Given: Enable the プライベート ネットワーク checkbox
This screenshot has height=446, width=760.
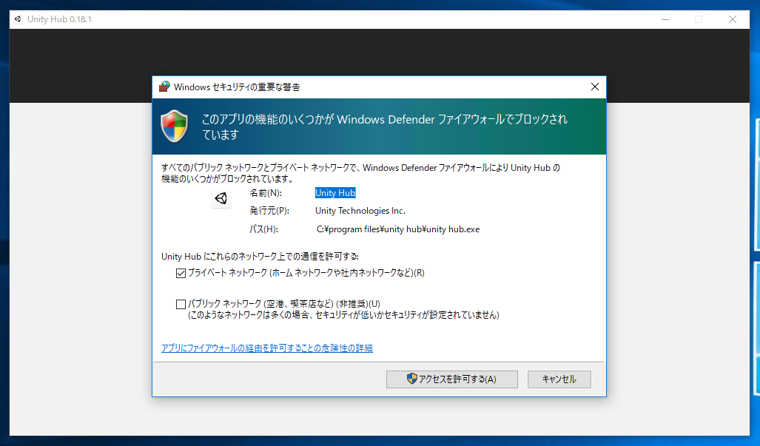Looking at the screenshot, I should [x=181, y=273].
